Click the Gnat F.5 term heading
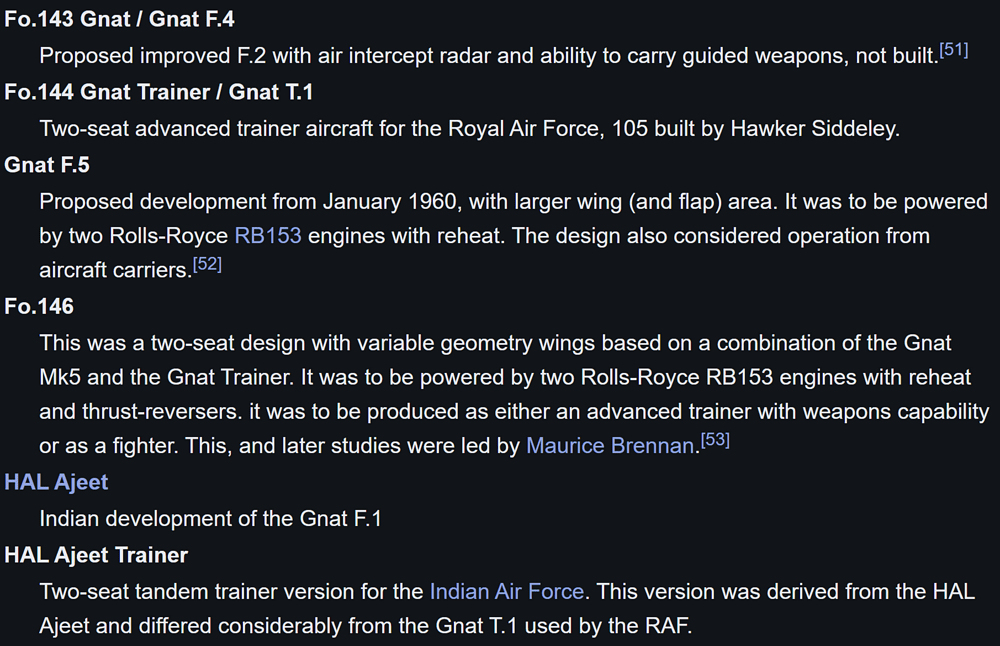 [47, 165]
